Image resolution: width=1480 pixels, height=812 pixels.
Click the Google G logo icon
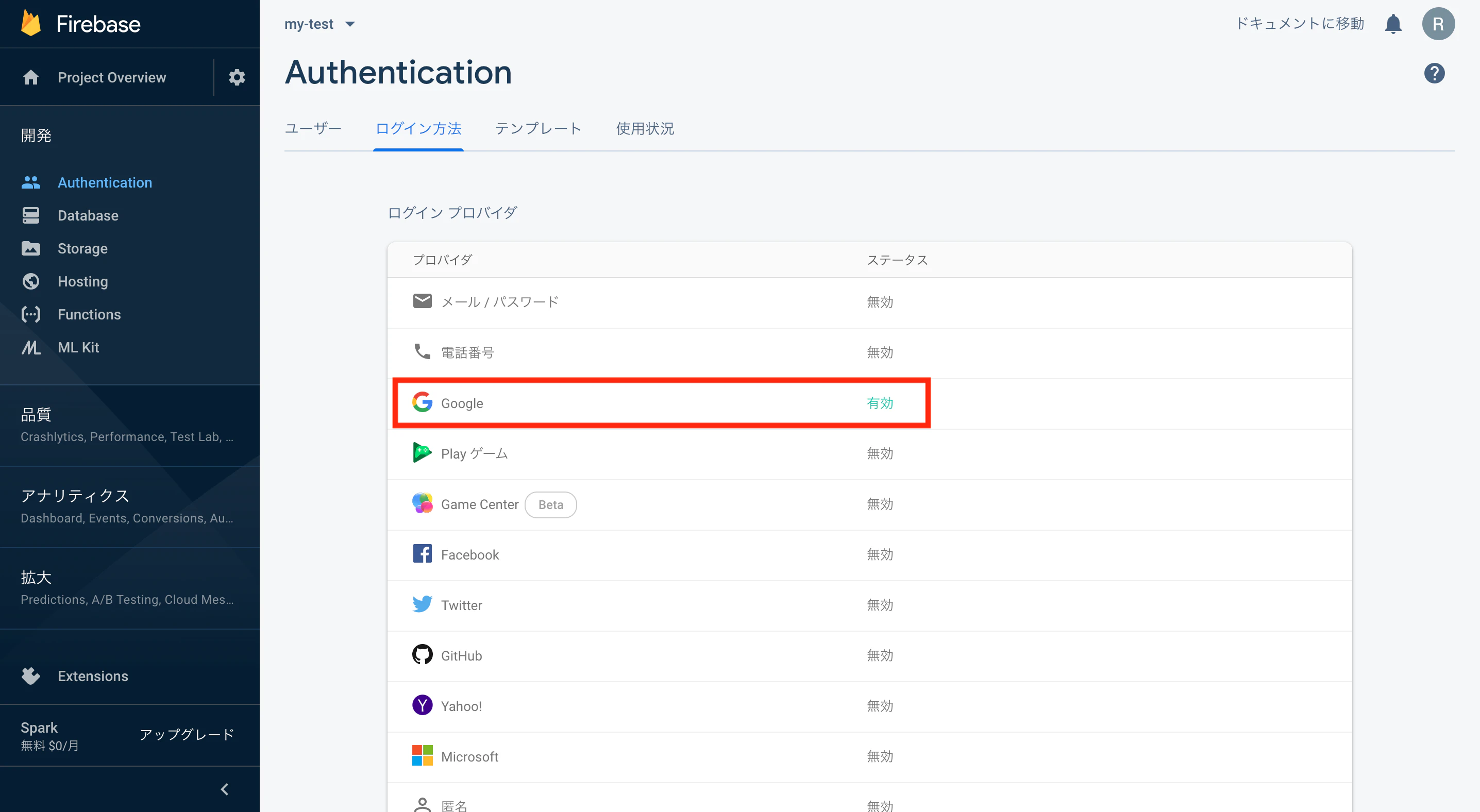click(422, 402)
